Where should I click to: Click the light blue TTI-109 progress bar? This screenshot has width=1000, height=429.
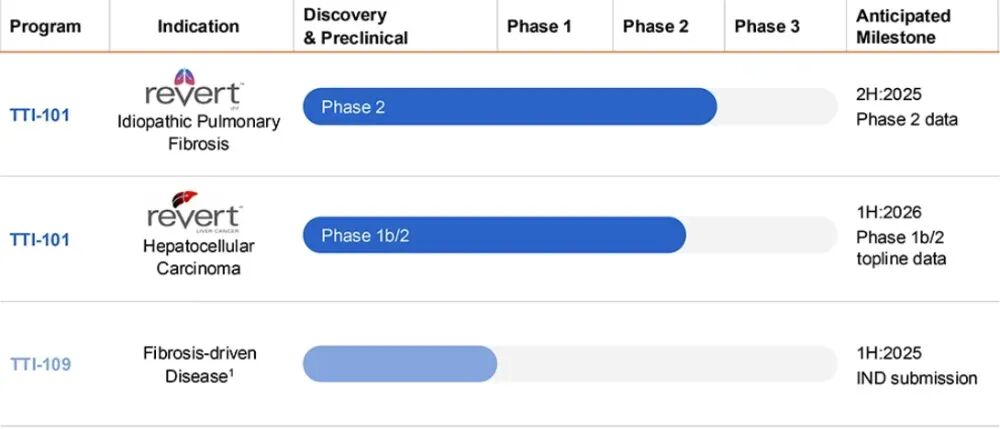pyautogui.click(x=400, y=364)
